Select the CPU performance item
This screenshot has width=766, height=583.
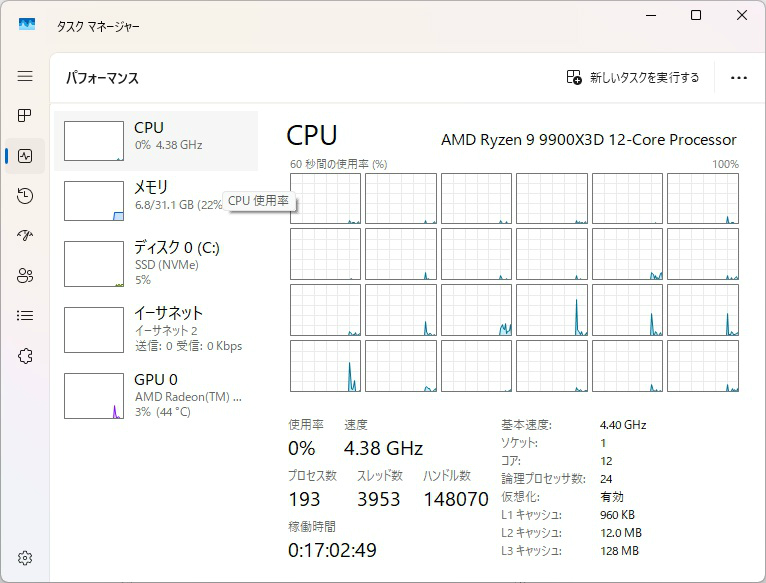pyautogui.click(x=157, y=141)
